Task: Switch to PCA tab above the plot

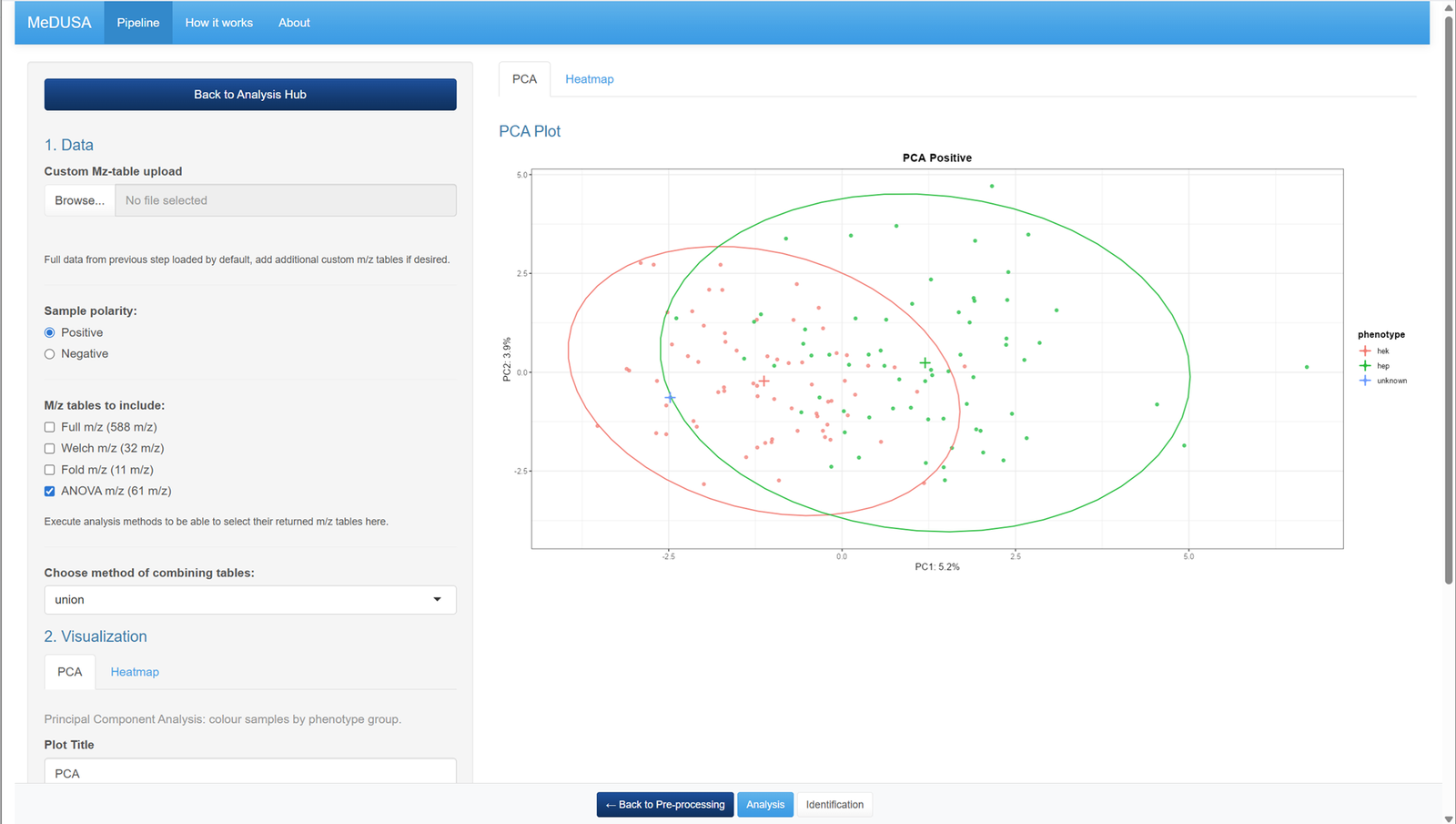Action: point(525,79)
